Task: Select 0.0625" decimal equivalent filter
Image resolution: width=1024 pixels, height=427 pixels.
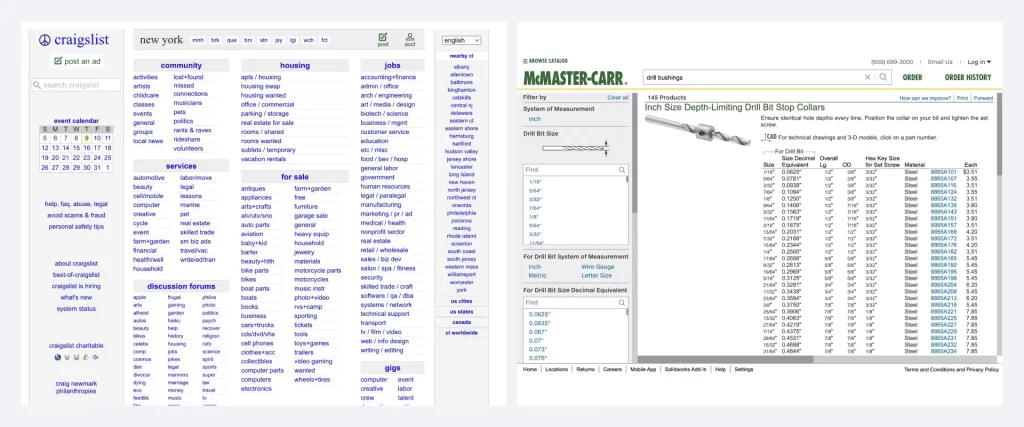Action: pos(539,314)
